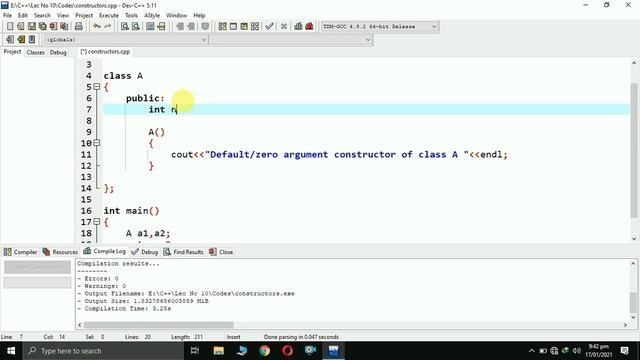640x360 pixels.
Task: Click the taskbar 'Type here to search' box
Action: point(103,351)
